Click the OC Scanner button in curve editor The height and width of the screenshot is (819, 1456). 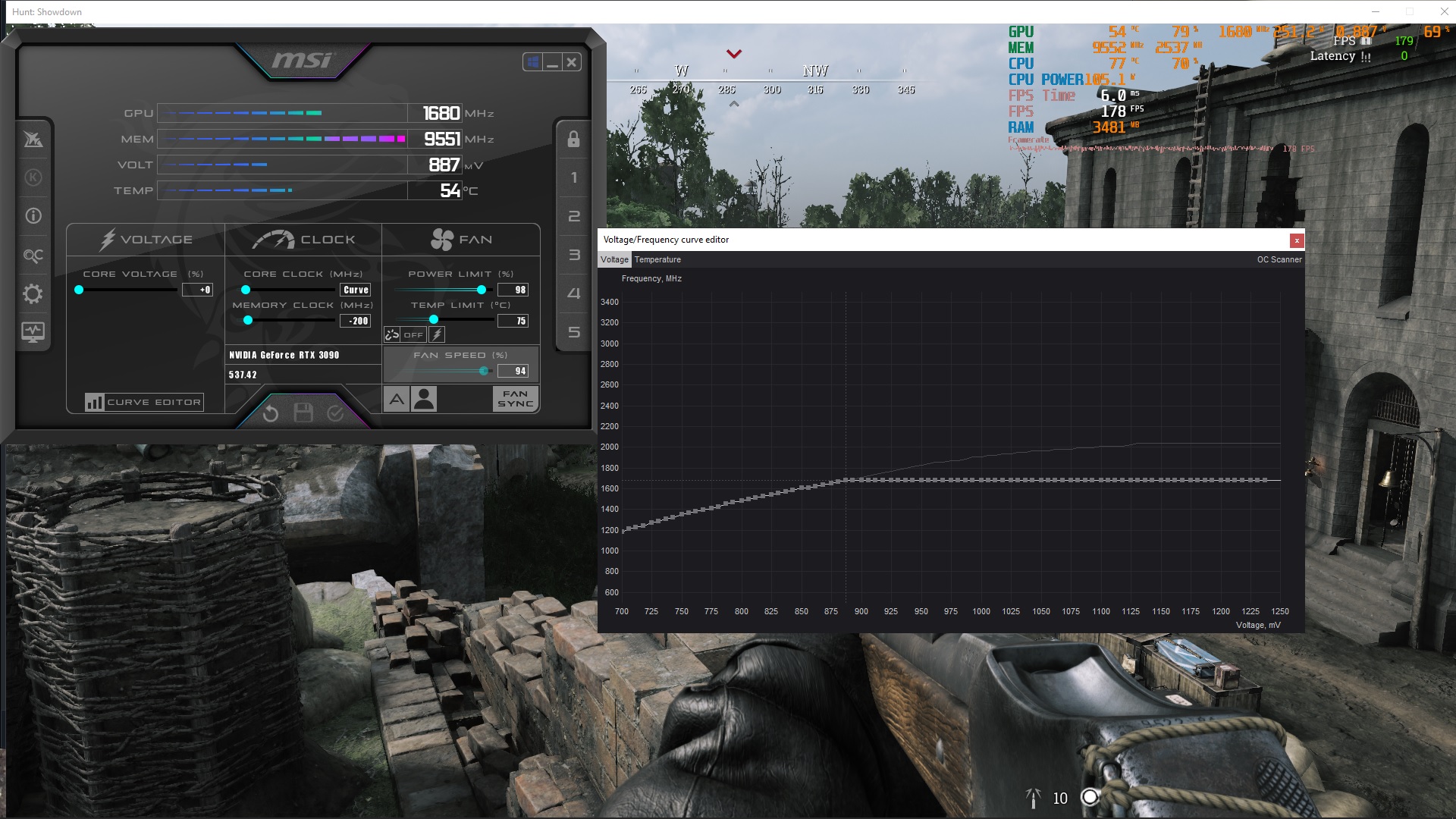(1279, 259)
